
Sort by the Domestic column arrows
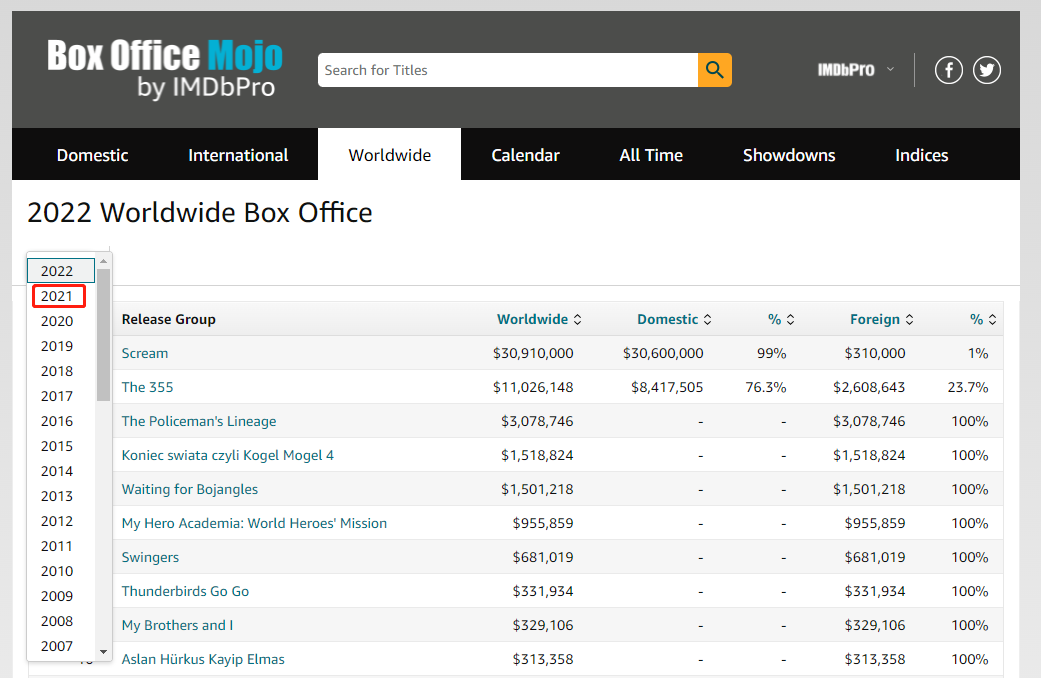pos(708,320)
